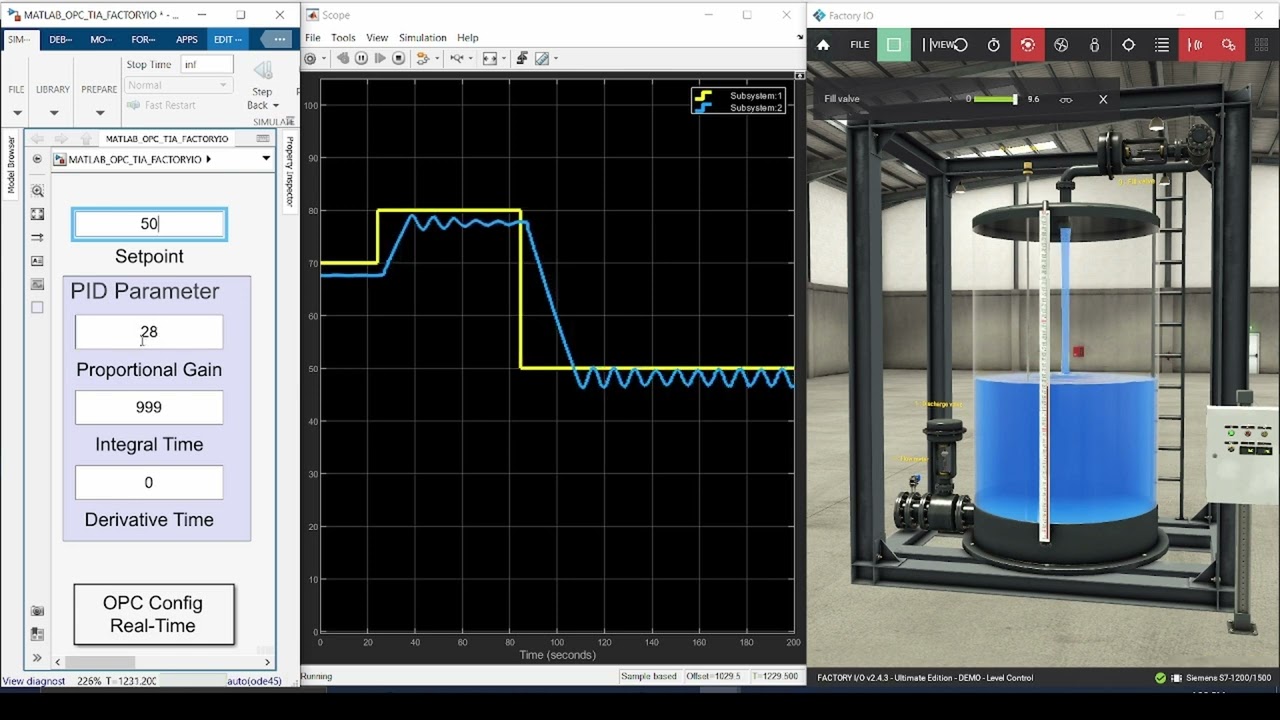Expand the LIBRARY section dropdown
The image size is (1280, 720).
pyautogui.click(x=53, y=112)
